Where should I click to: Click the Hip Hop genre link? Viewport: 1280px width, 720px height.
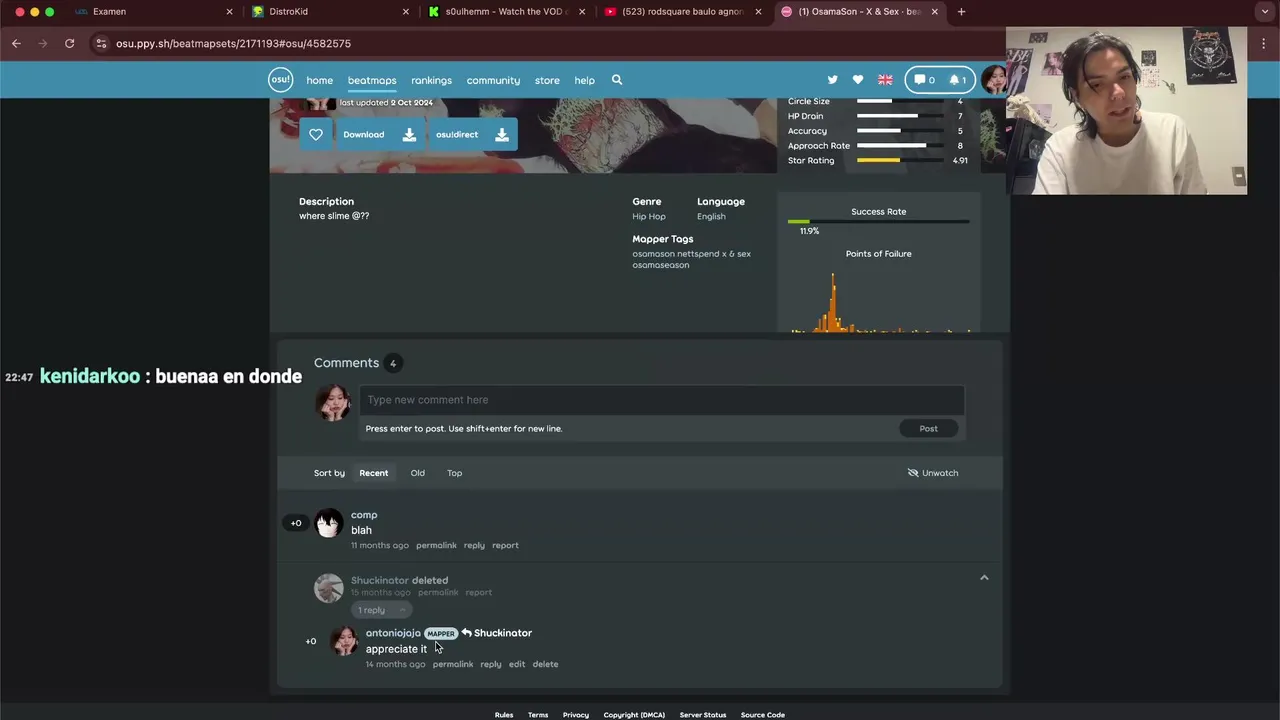tap(649, 216)
